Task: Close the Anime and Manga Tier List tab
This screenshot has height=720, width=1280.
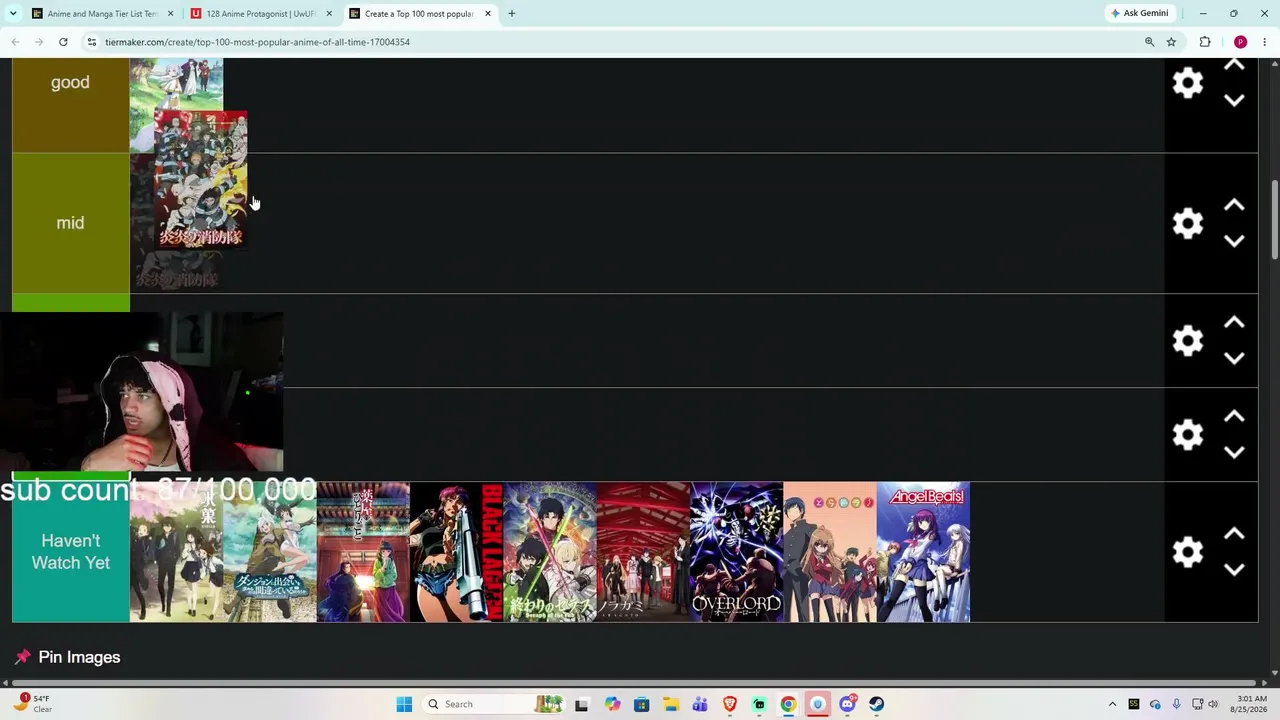Action: (170, 14)
